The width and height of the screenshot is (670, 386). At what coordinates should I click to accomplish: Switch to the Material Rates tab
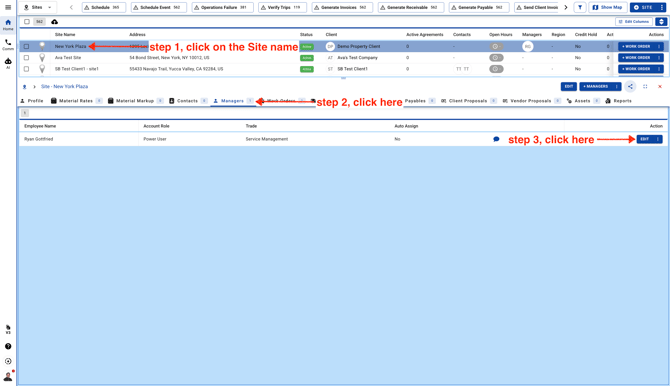click(76, 101)
